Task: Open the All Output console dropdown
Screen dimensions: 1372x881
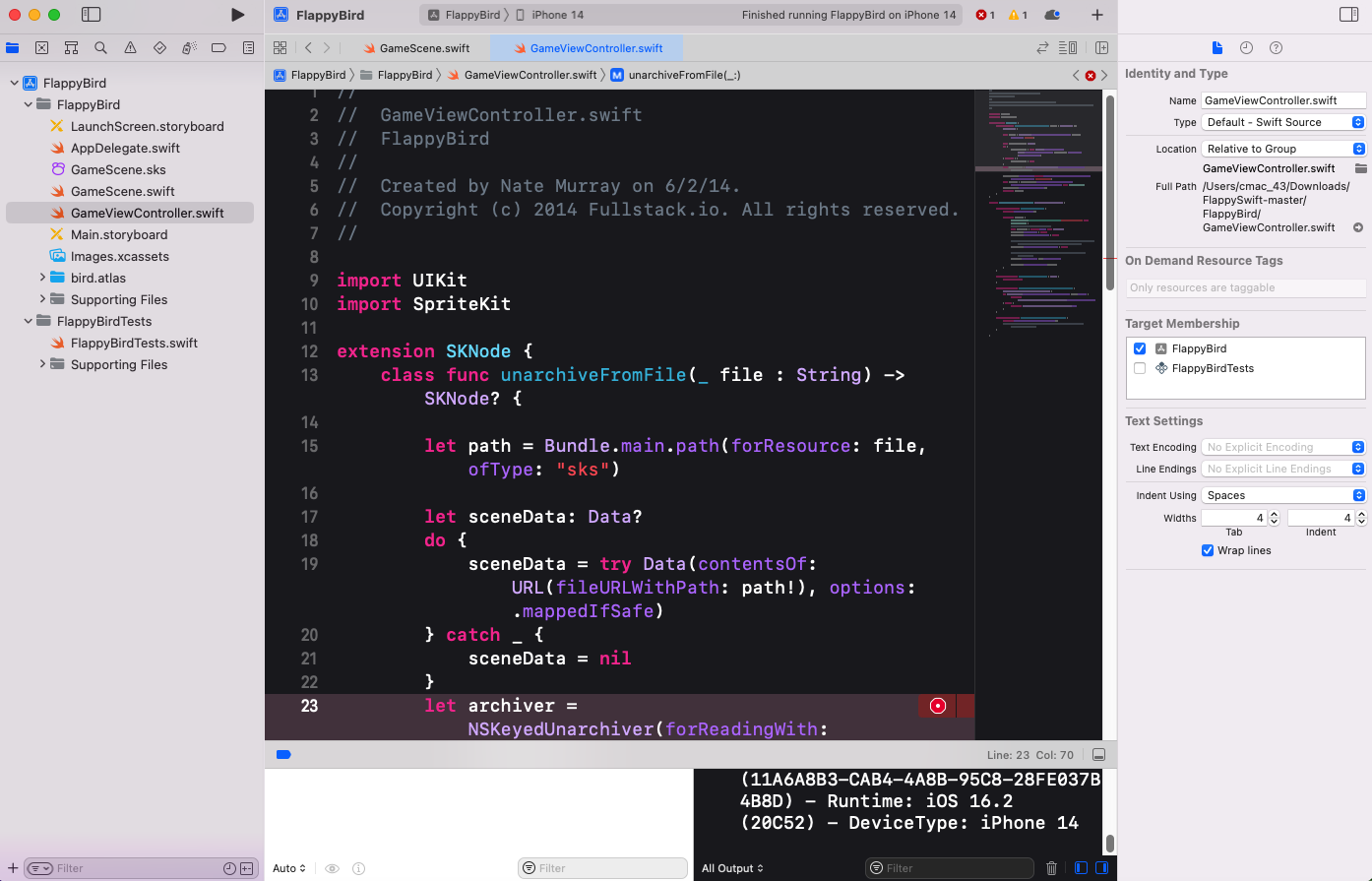Action: pyautogui.click(x=732, y=868)
